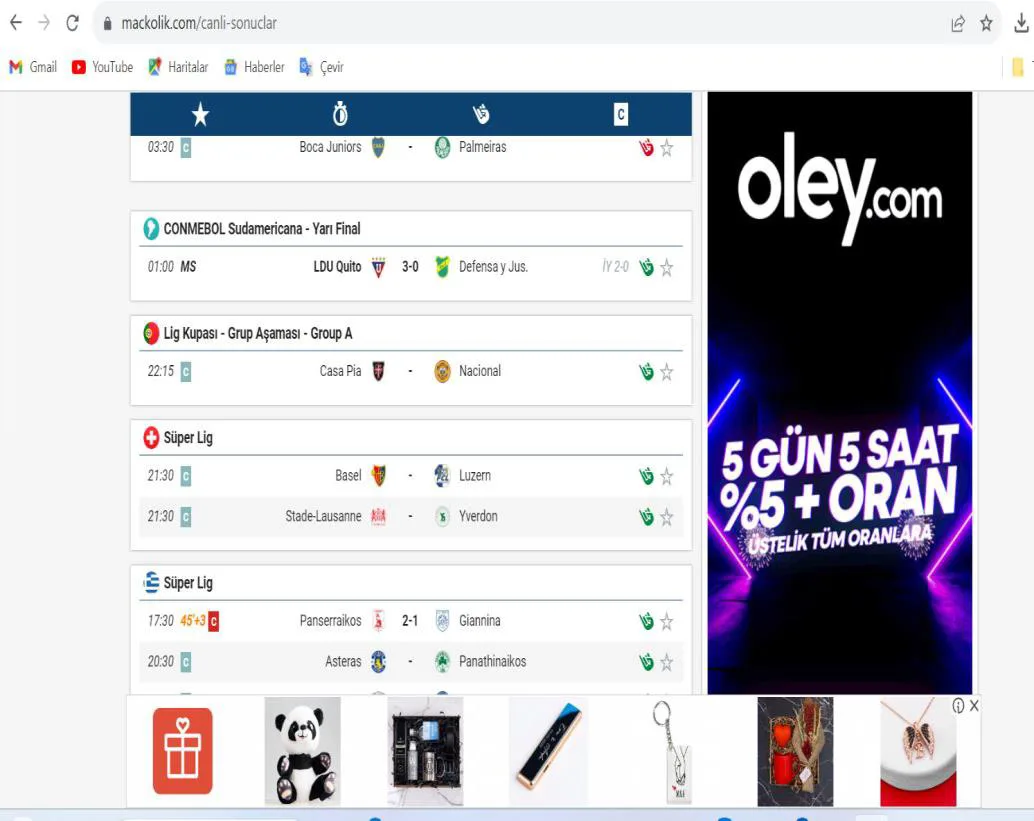The height and width of the screenshot is (821, 1034).
Task: Open CONMEBOL Sudamericana - Yarı Final league
Action: coord(262,229)
